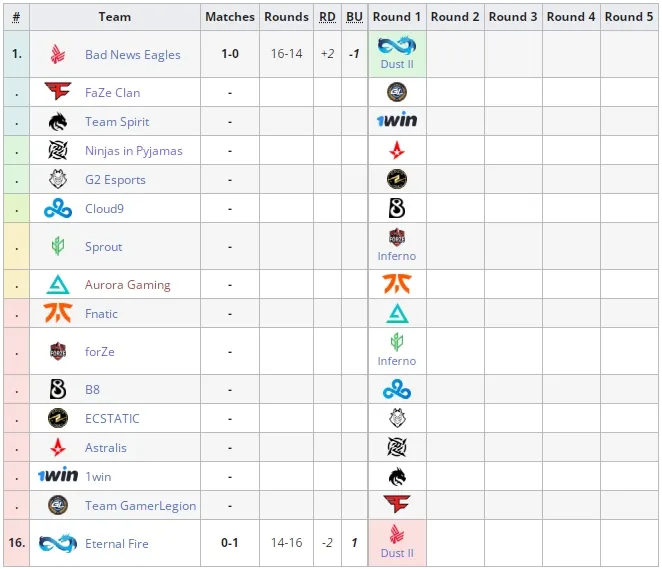Screen dimensions: 662x569
Task: Open the Bad News Eagles team link
Action: coord(133,54)
